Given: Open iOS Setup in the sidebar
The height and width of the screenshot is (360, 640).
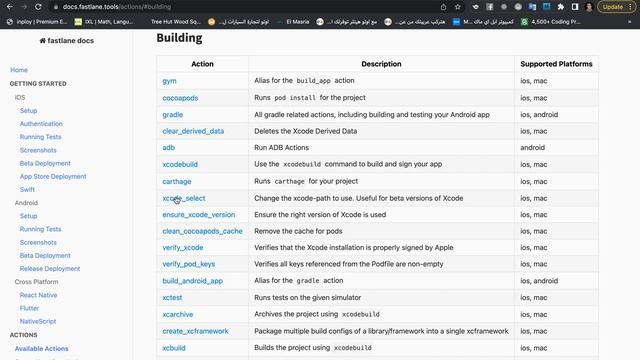Looking at the screenshot, I should click(28, 111).
